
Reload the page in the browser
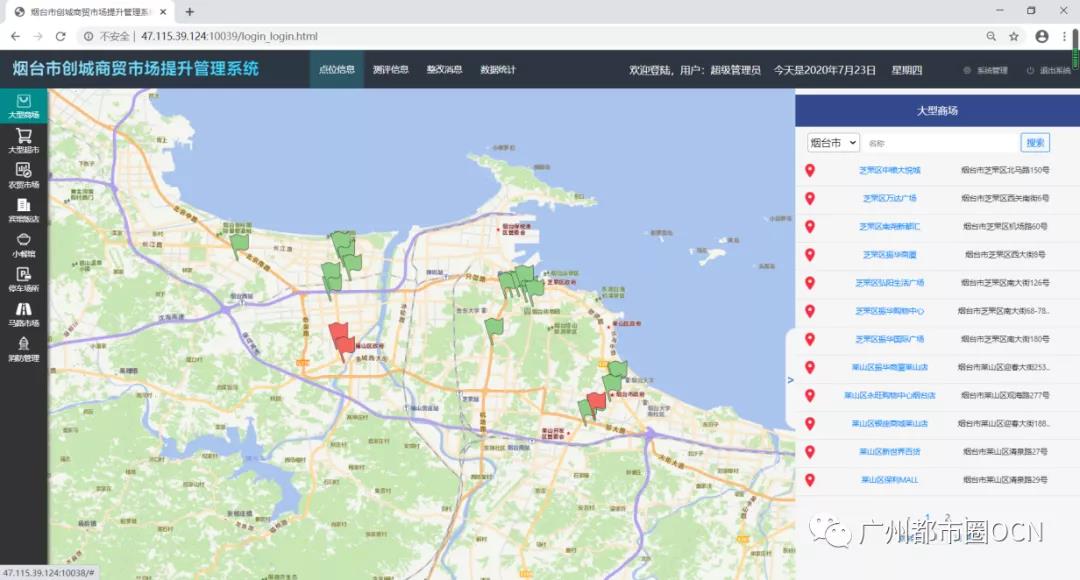pyautogui.click(x=61, y=37)
